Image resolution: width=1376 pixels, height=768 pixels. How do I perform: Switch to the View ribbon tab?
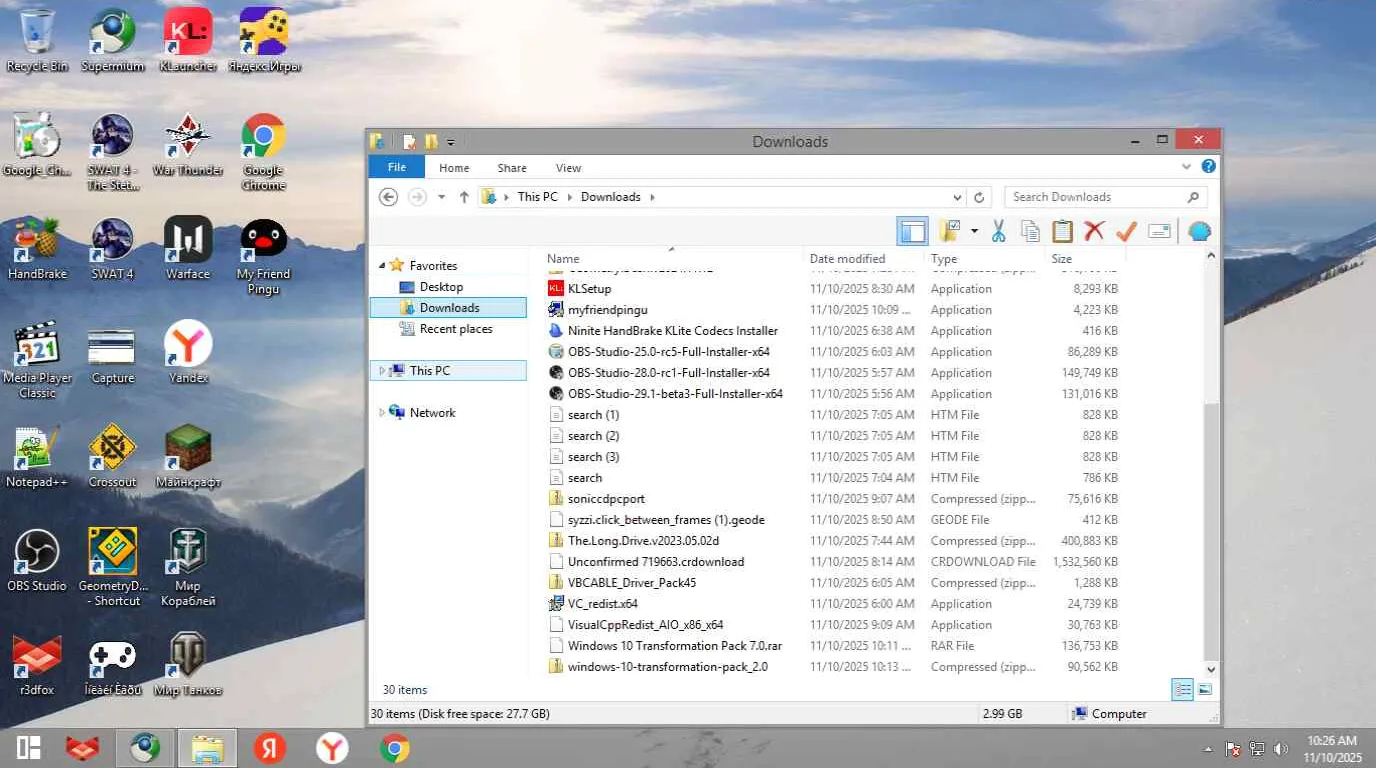(x=568, y=168)
